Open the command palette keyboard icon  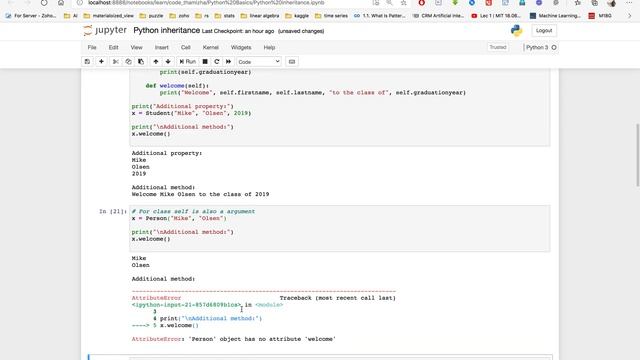coord(291,62)
